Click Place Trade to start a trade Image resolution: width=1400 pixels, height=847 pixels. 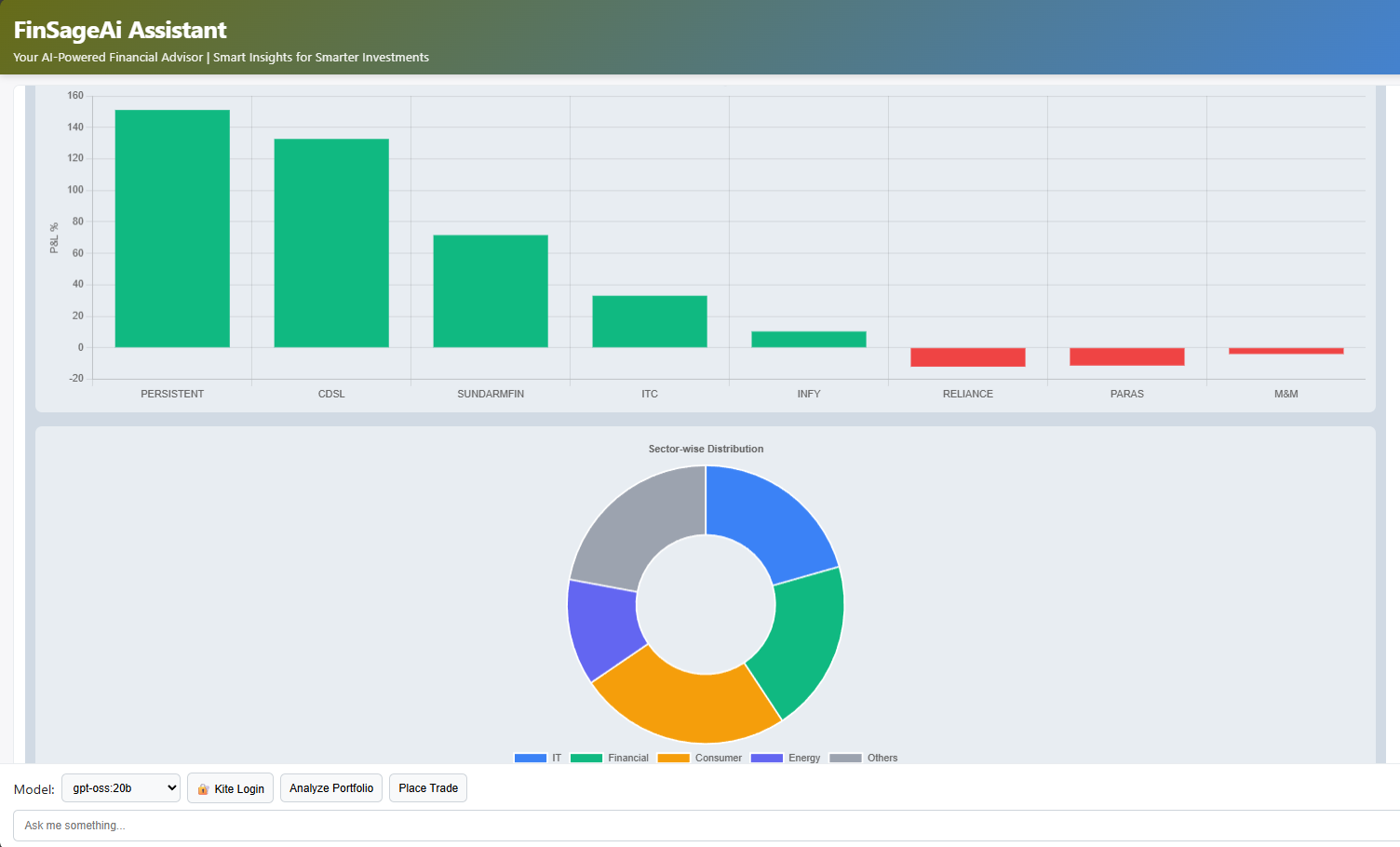pos(427,787)
